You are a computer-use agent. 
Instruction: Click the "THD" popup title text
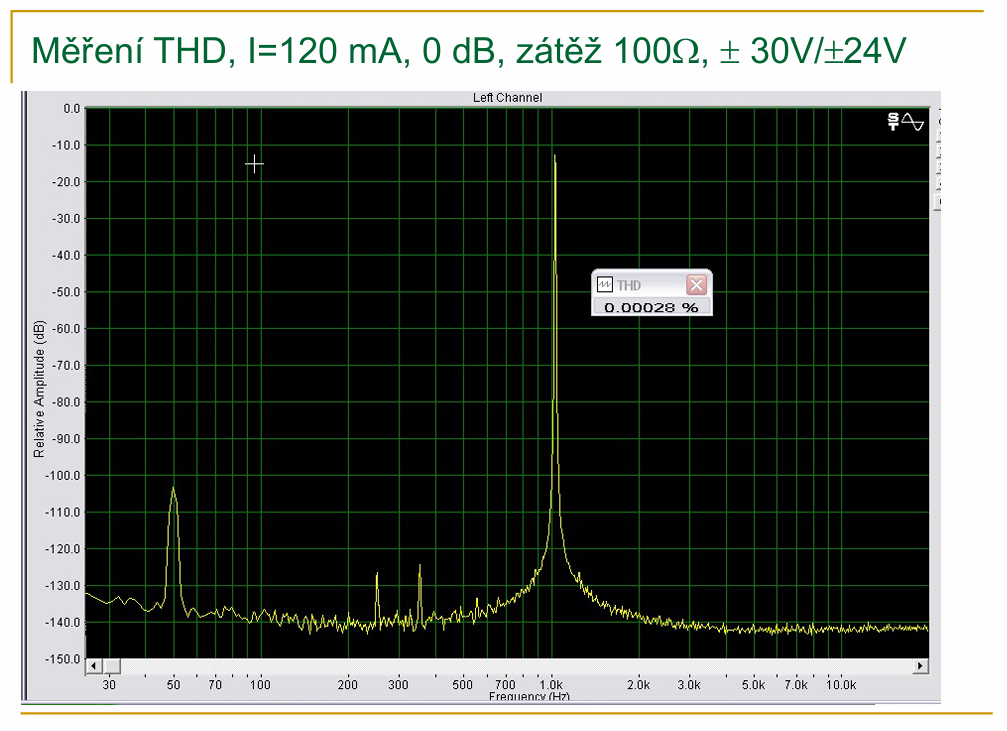click(x=629, y=285)
